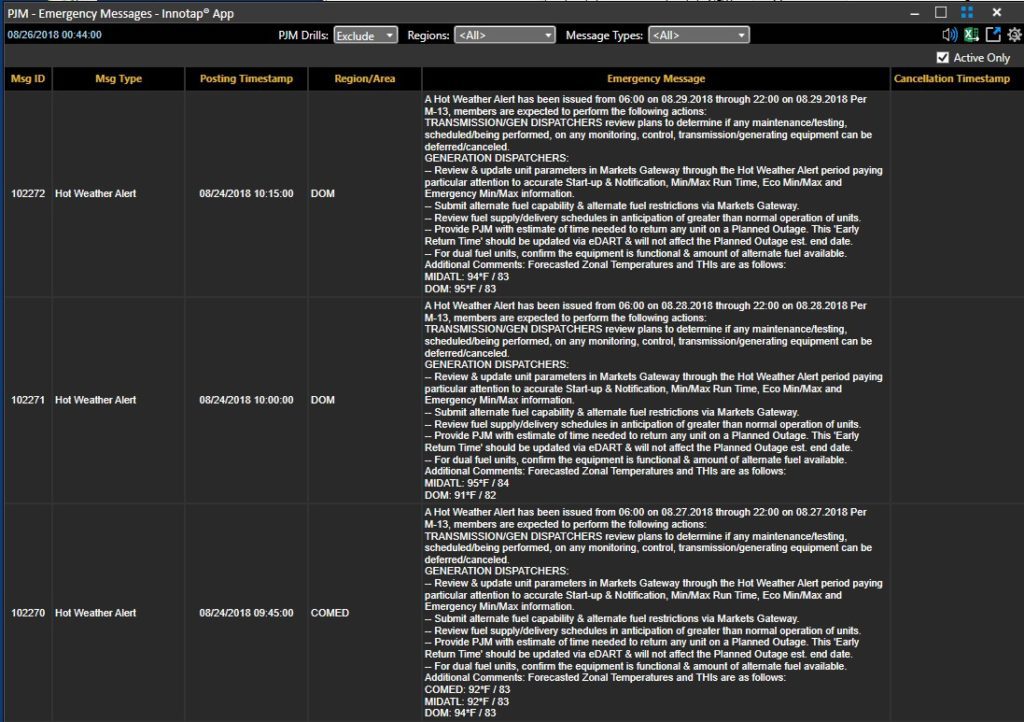Click Hot Weather Alert in row 102271
1024x722 pixels.
[95, 400]
